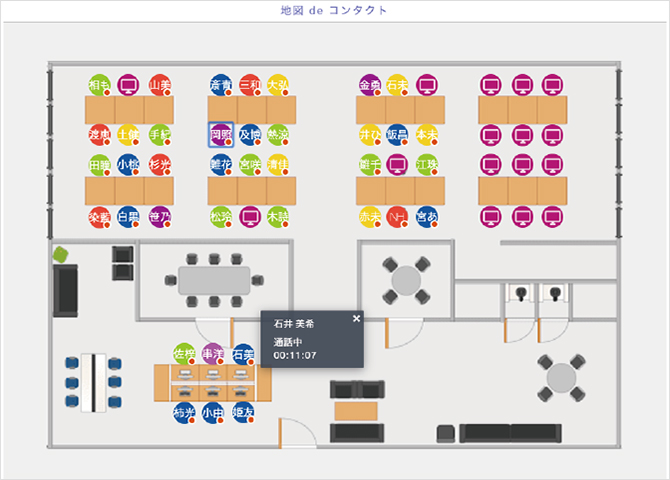Click the 山美 seat icon

160,85
